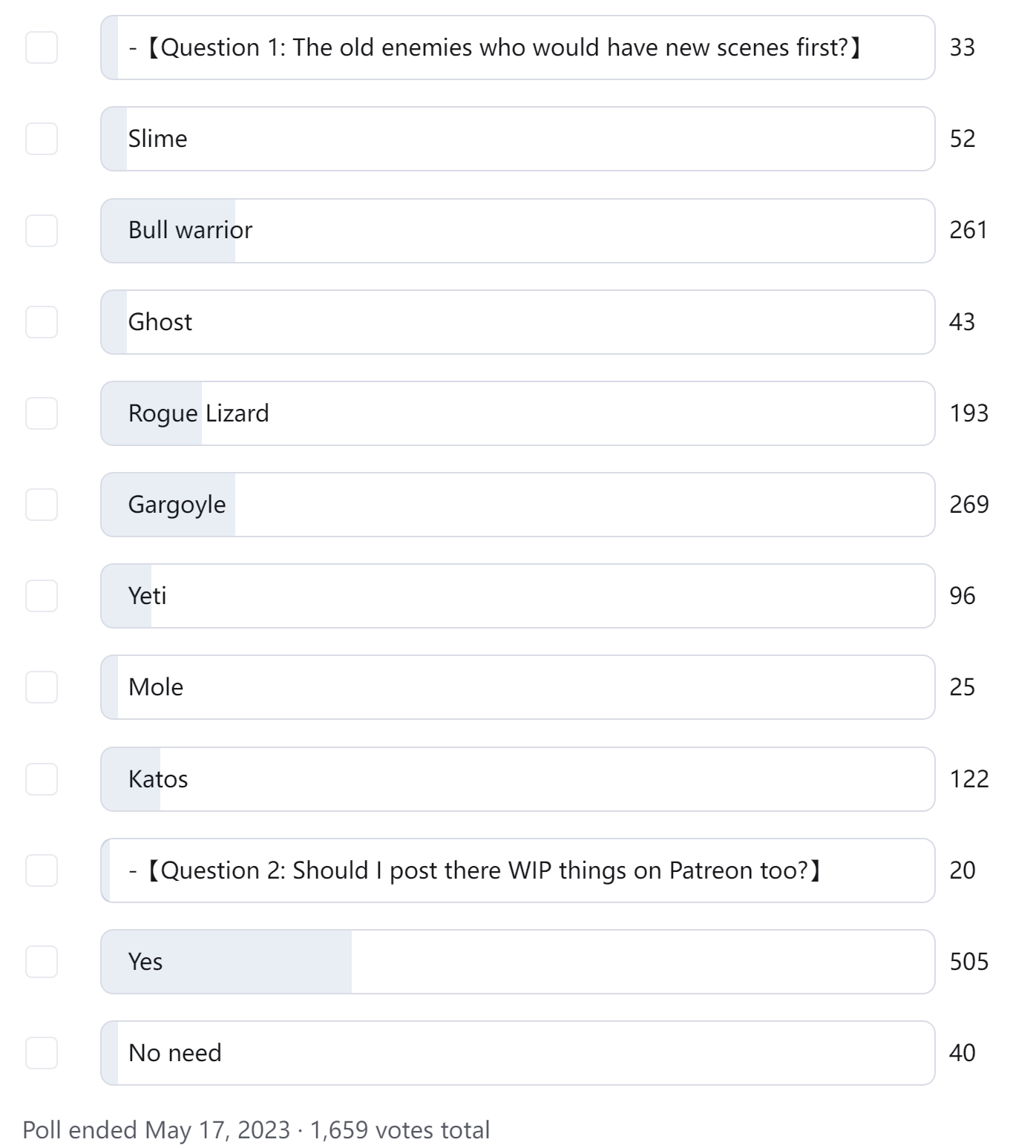The width and height of the screenshot is (1036, 1148).
Task: Toggle the Yeti checkbox
Action: pyautogui.click(x=42, y=596)
